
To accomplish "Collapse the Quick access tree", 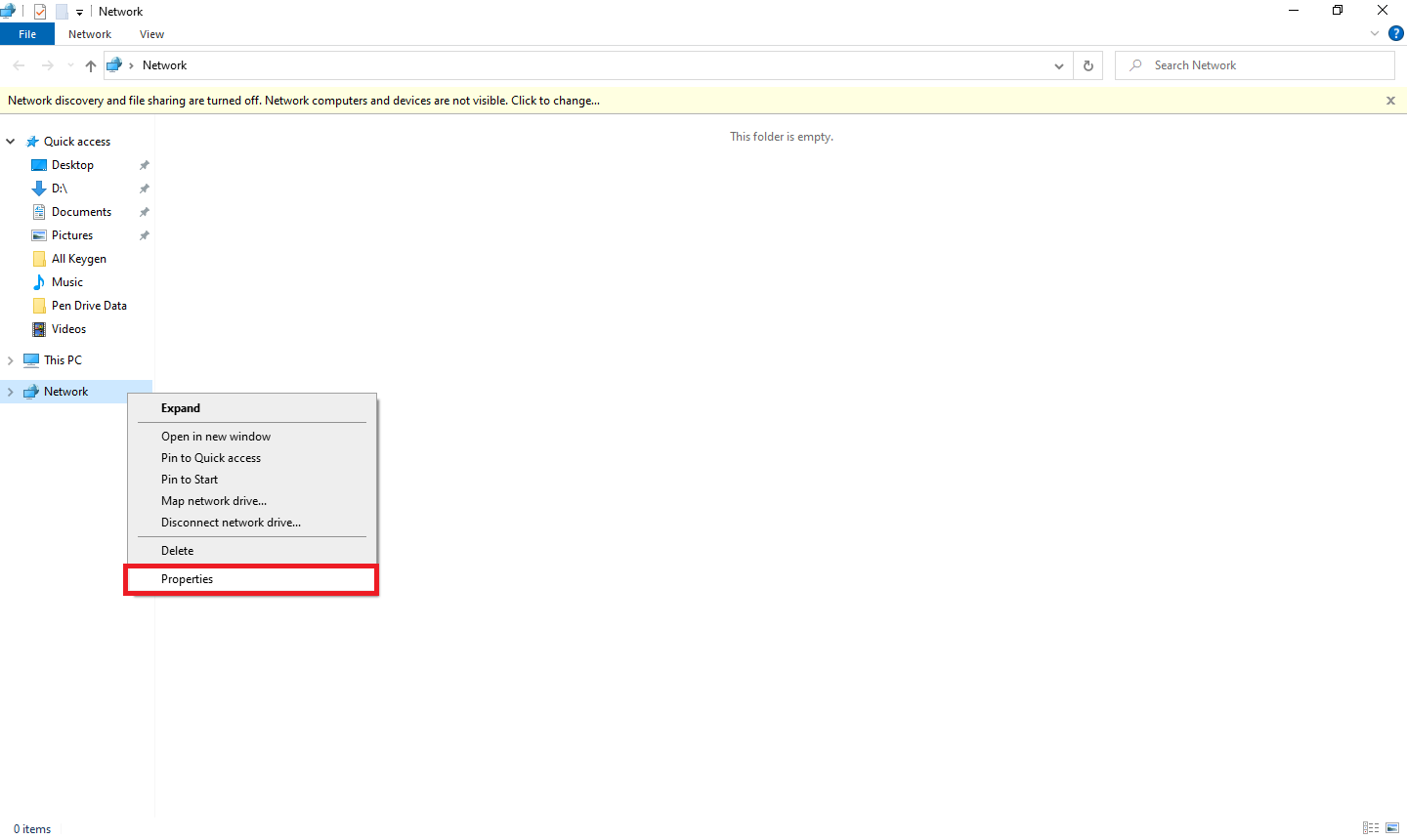I will click(11, 142).
